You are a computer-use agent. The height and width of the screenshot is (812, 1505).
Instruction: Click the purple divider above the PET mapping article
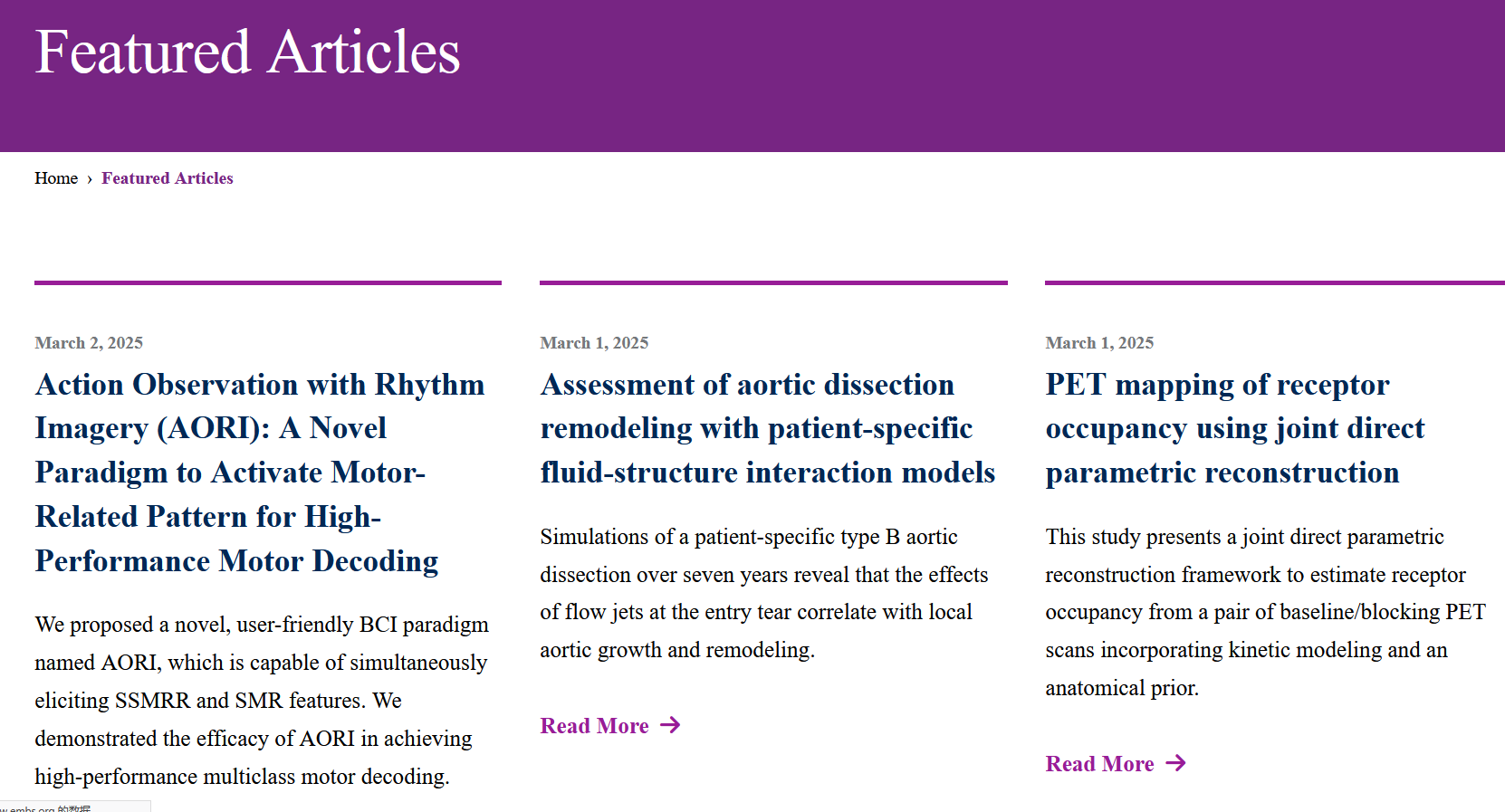pyautogui.click(x=1274, y=282)
